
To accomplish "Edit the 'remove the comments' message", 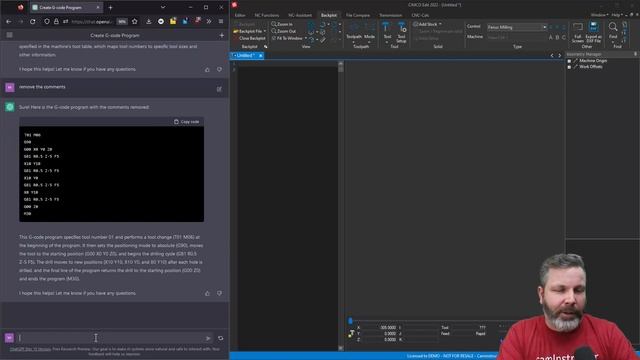I will [219, 89].
